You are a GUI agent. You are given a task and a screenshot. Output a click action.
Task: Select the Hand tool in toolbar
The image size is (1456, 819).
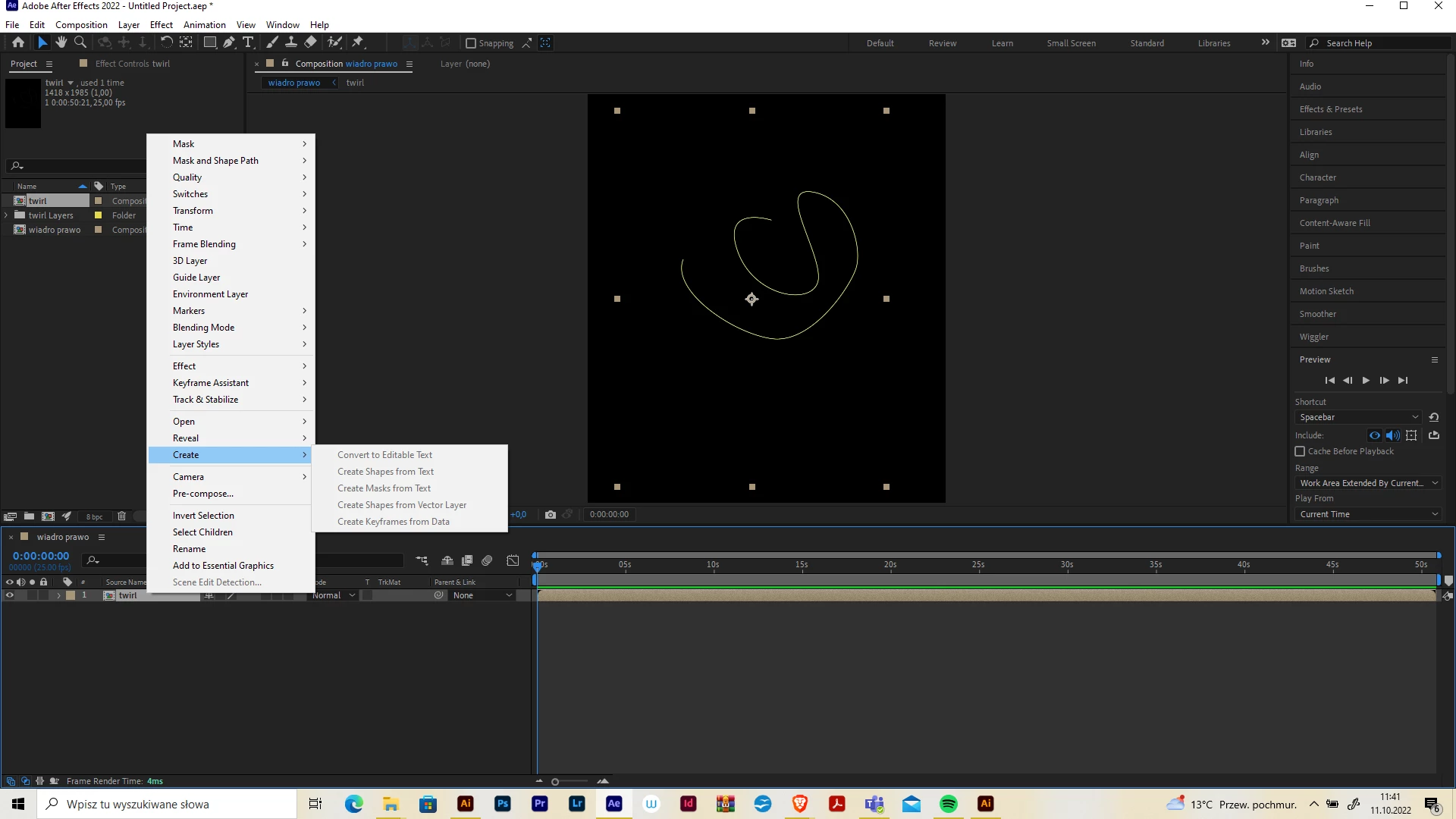click(61, 42)
